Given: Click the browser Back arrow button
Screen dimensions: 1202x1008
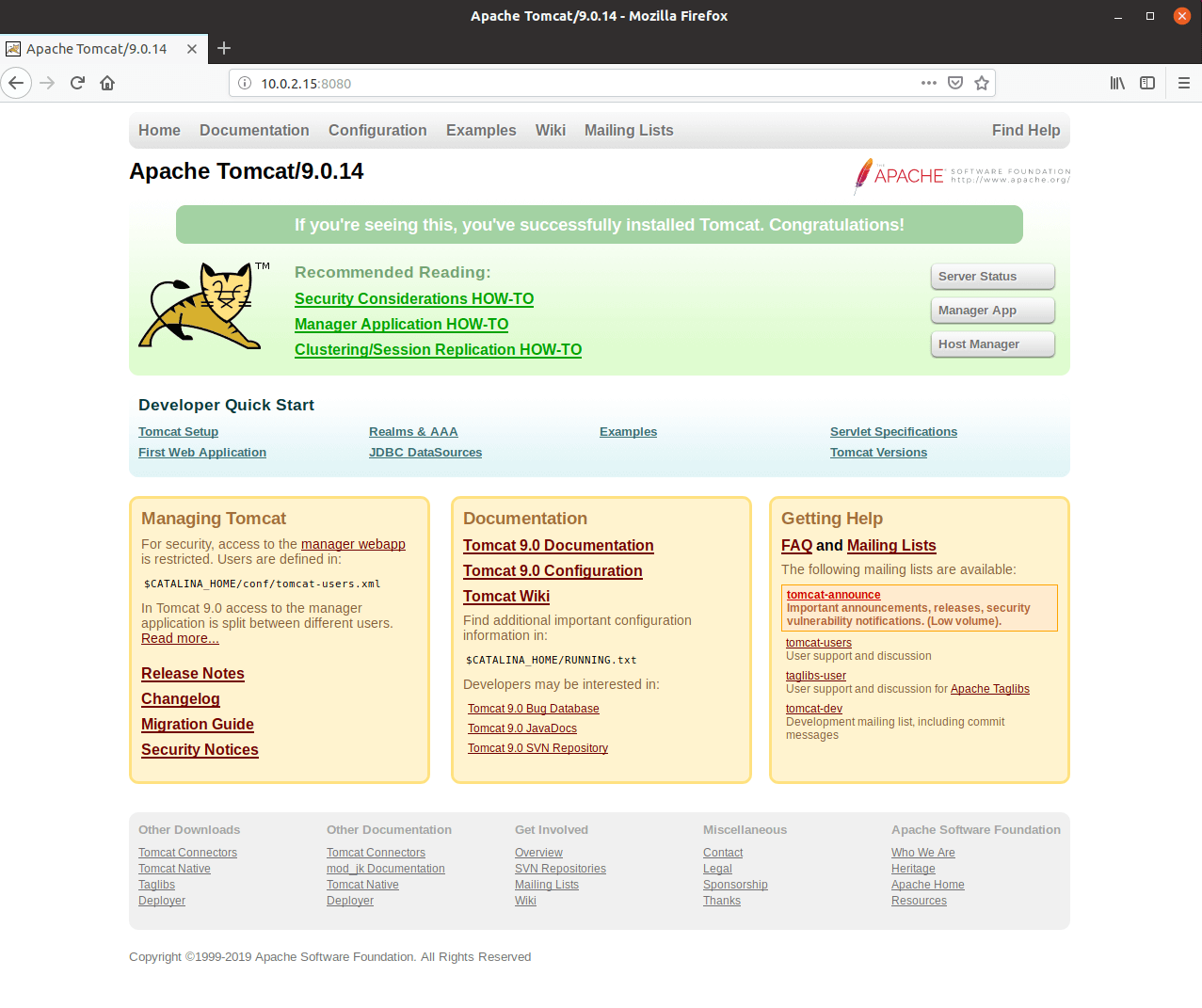Looking at the screenshot, I should [16, 83].
